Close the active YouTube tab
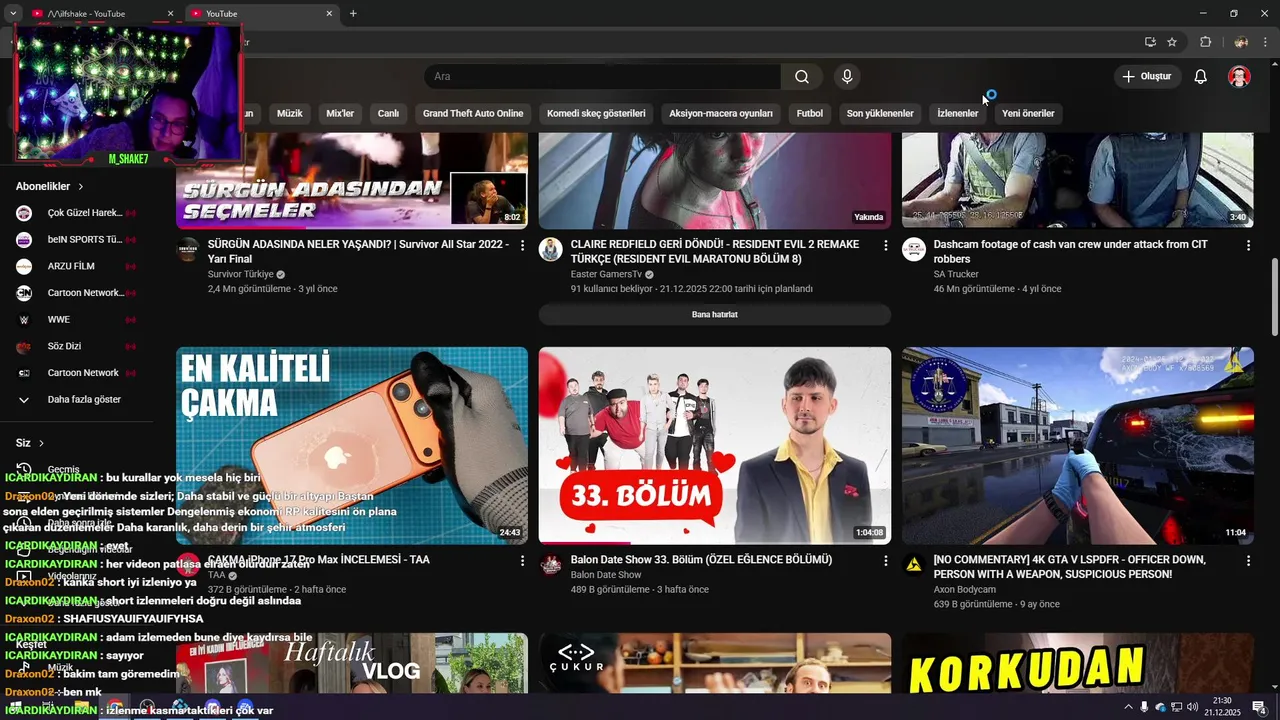This screenshot has width=1280, height=720. coord(330,14)
